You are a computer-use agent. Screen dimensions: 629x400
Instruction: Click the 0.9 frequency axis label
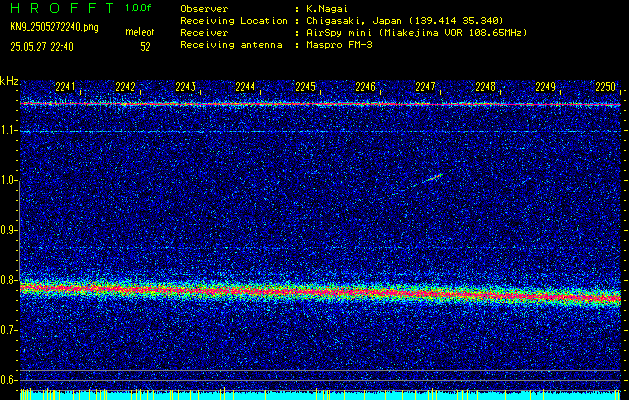[x=7, y=230]
